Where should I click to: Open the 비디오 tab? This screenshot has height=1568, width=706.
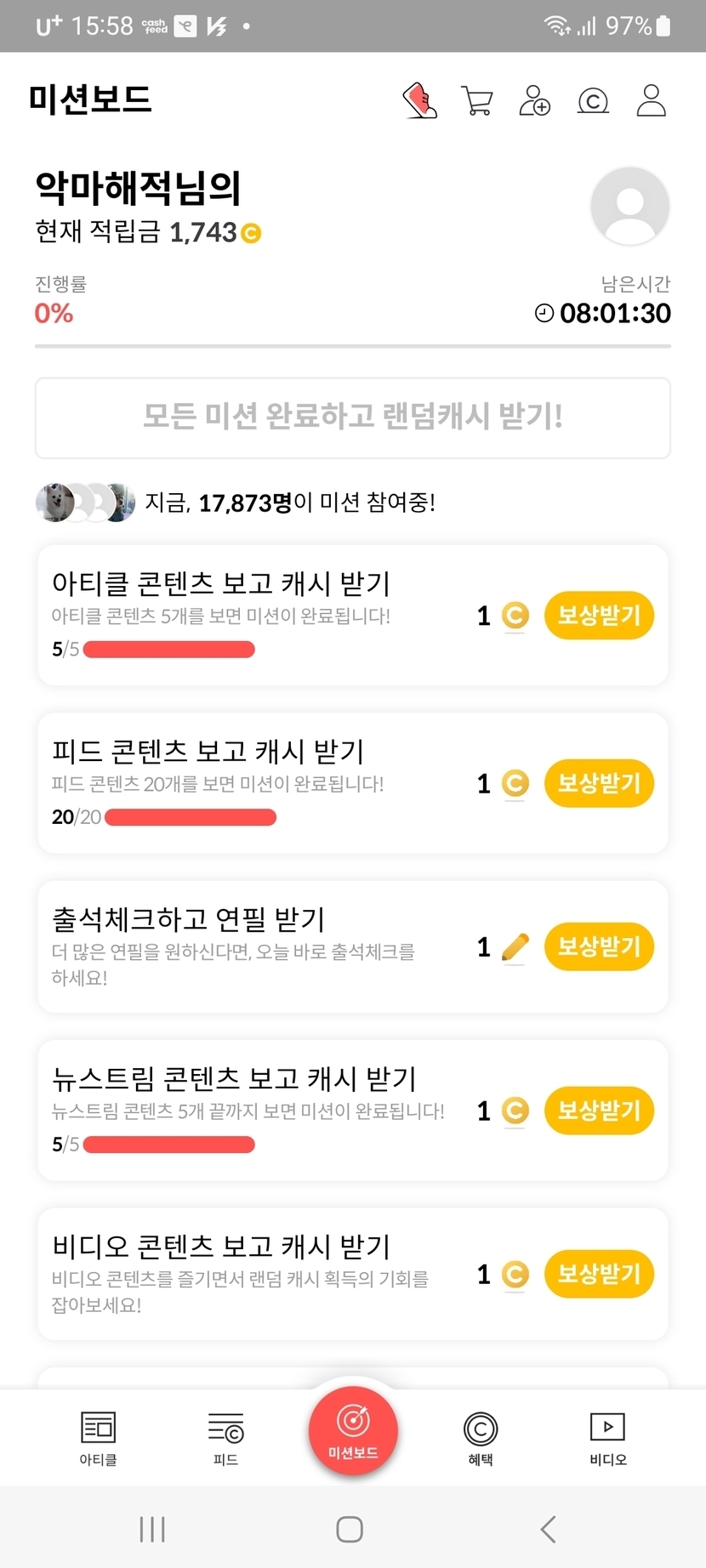tap(607, 1437)
